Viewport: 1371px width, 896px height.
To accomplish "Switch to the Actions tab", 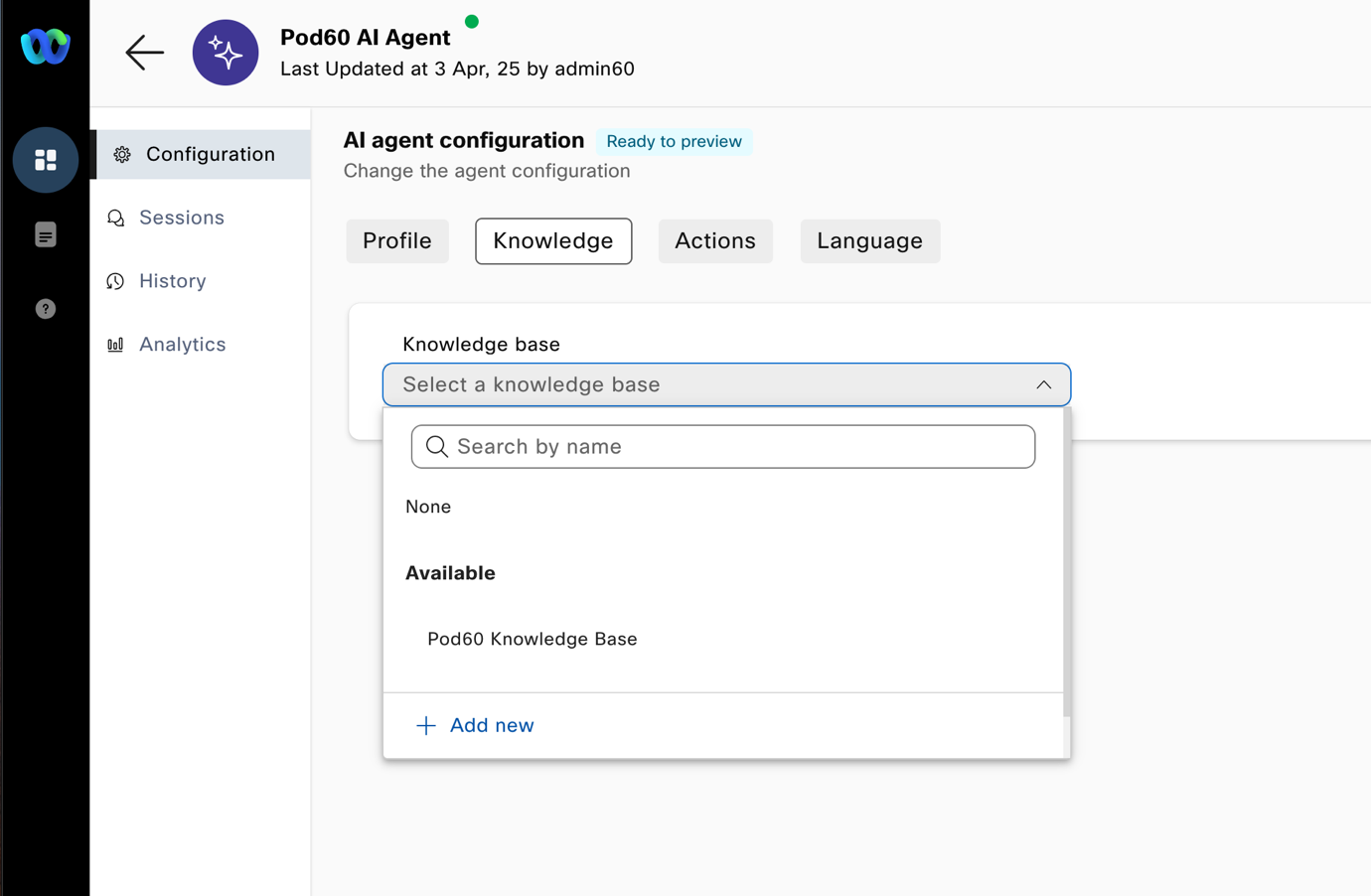I will pos(715,241).
